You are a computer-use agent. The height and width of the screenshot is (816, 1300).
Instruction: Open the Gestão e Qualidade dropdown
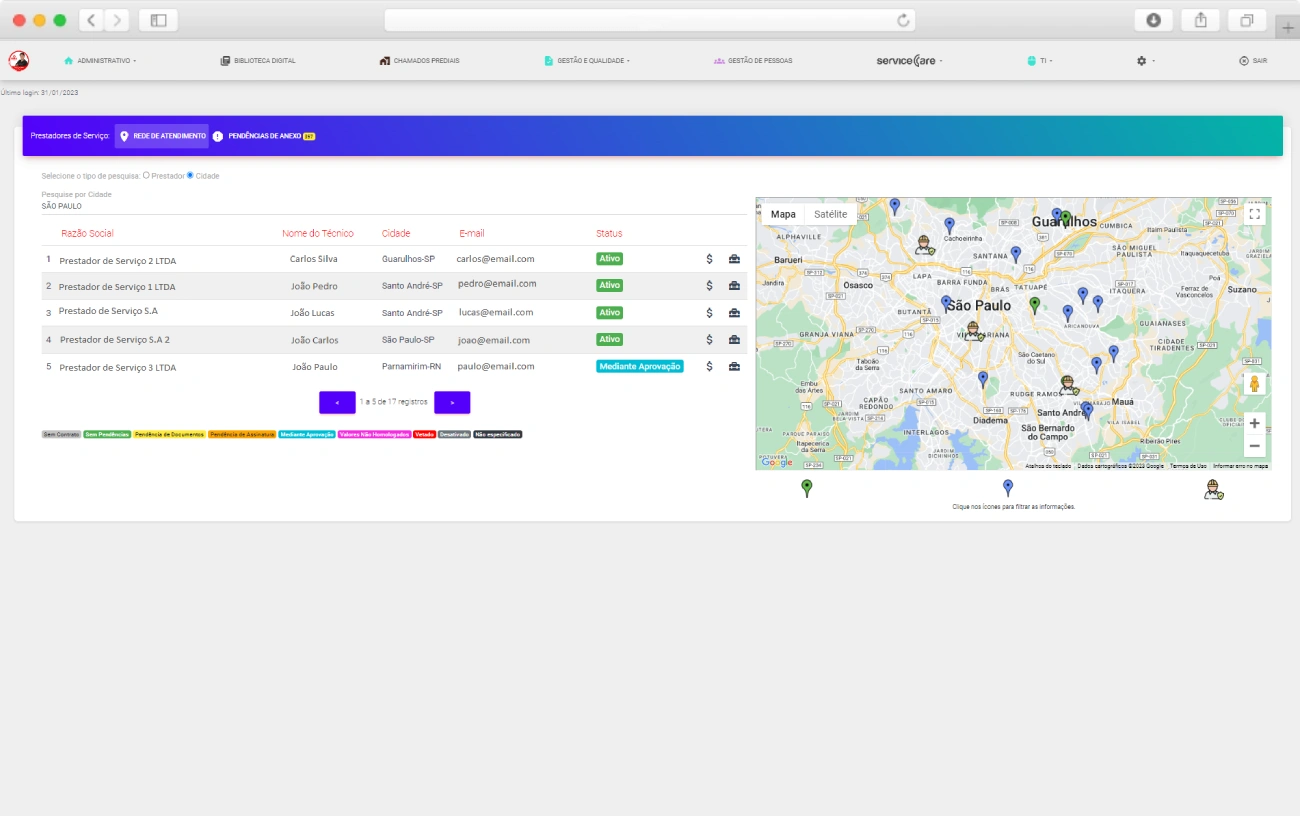tap(587, 61)
